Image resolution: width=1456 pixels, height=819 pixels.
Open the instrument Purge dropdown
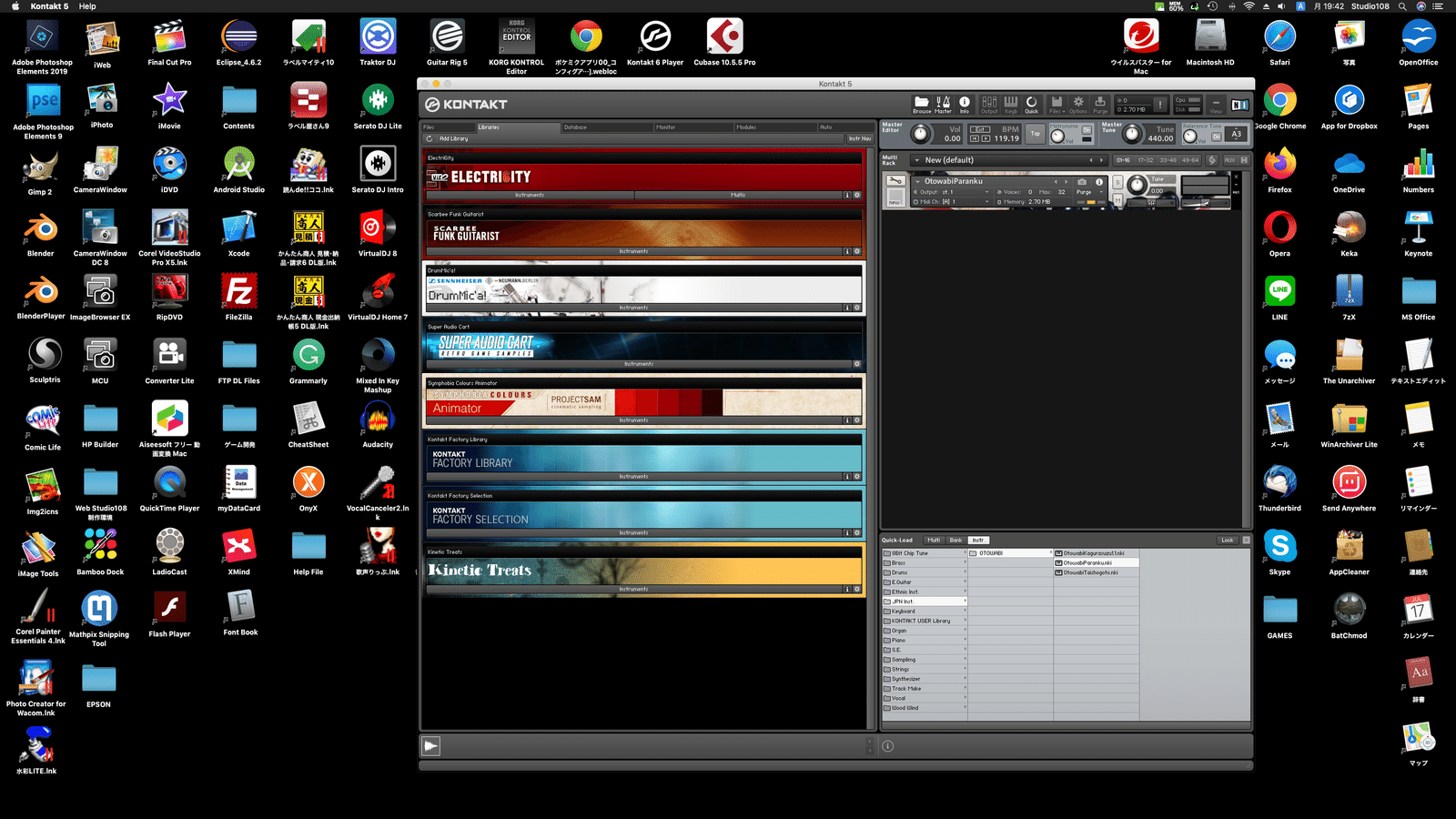(x=1088, y=192)
